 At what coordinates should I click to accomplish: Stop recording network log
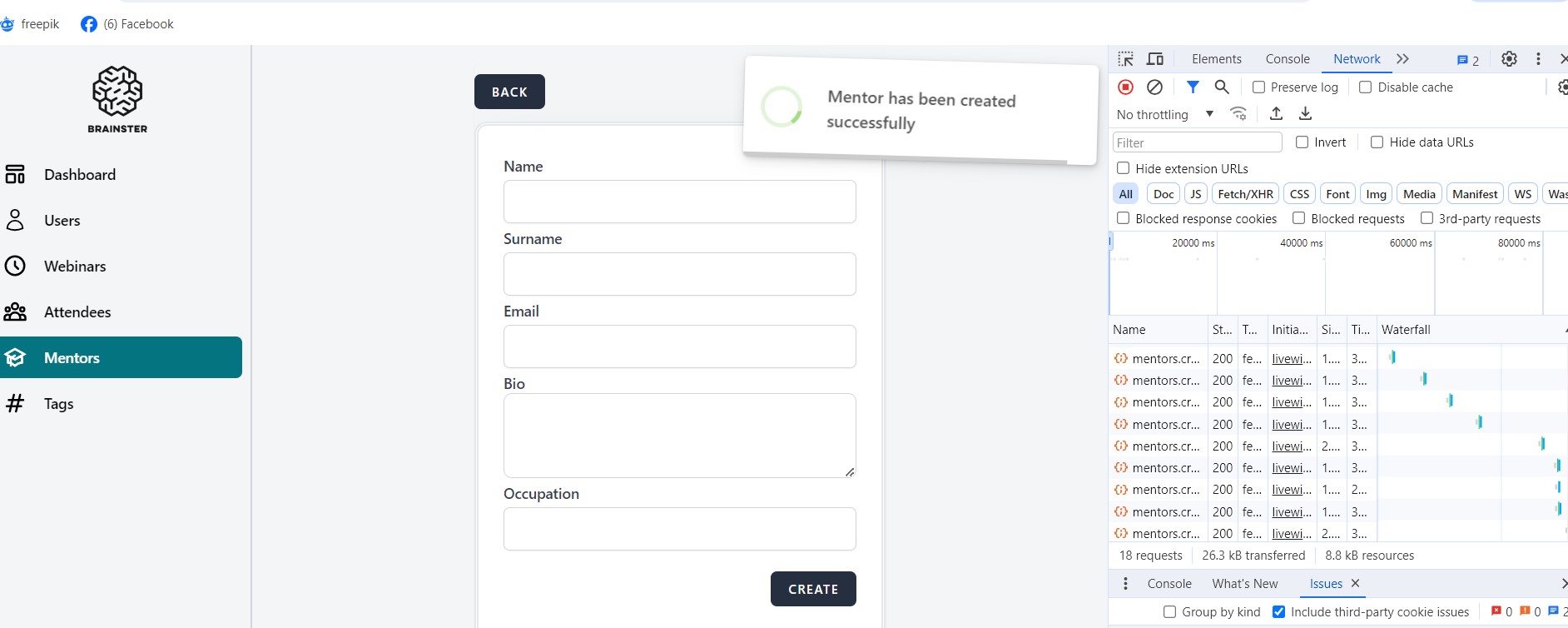coord(1125,87)
